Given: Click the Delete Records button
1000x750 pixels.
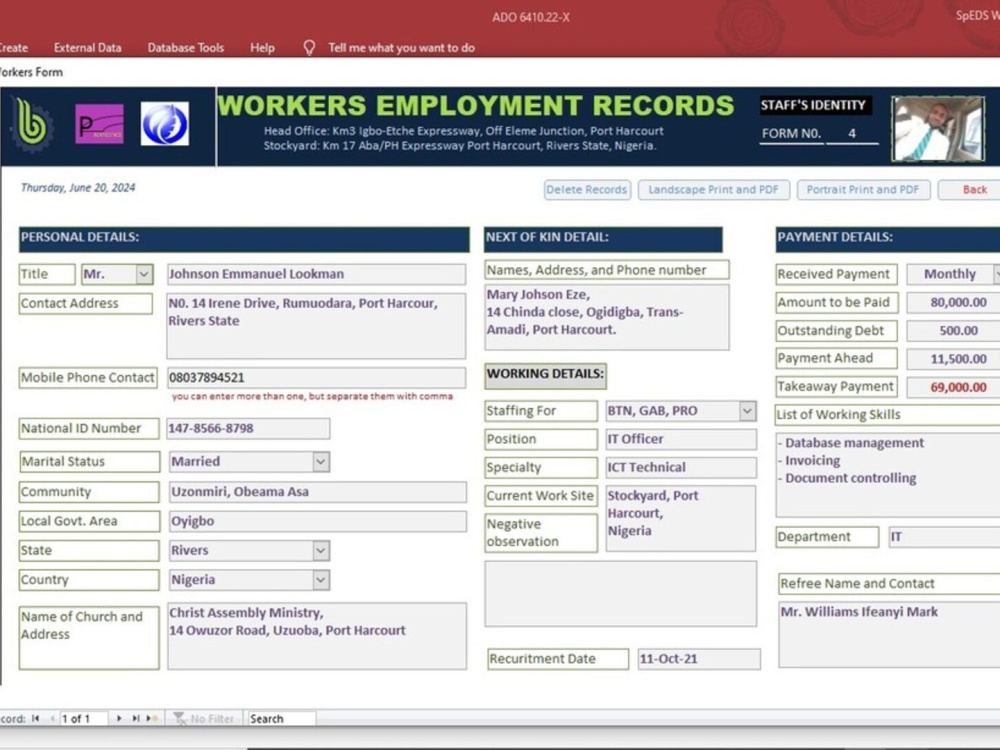Looking at the screenshot, I should click(x=587, y=189).
